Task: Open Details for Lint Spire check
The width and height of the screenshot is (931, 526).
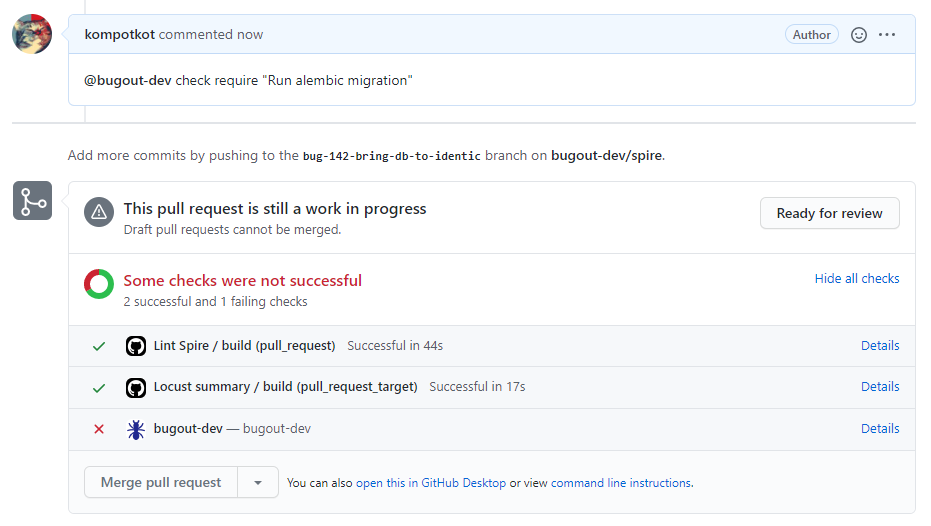Action: (x=880, y=346)
